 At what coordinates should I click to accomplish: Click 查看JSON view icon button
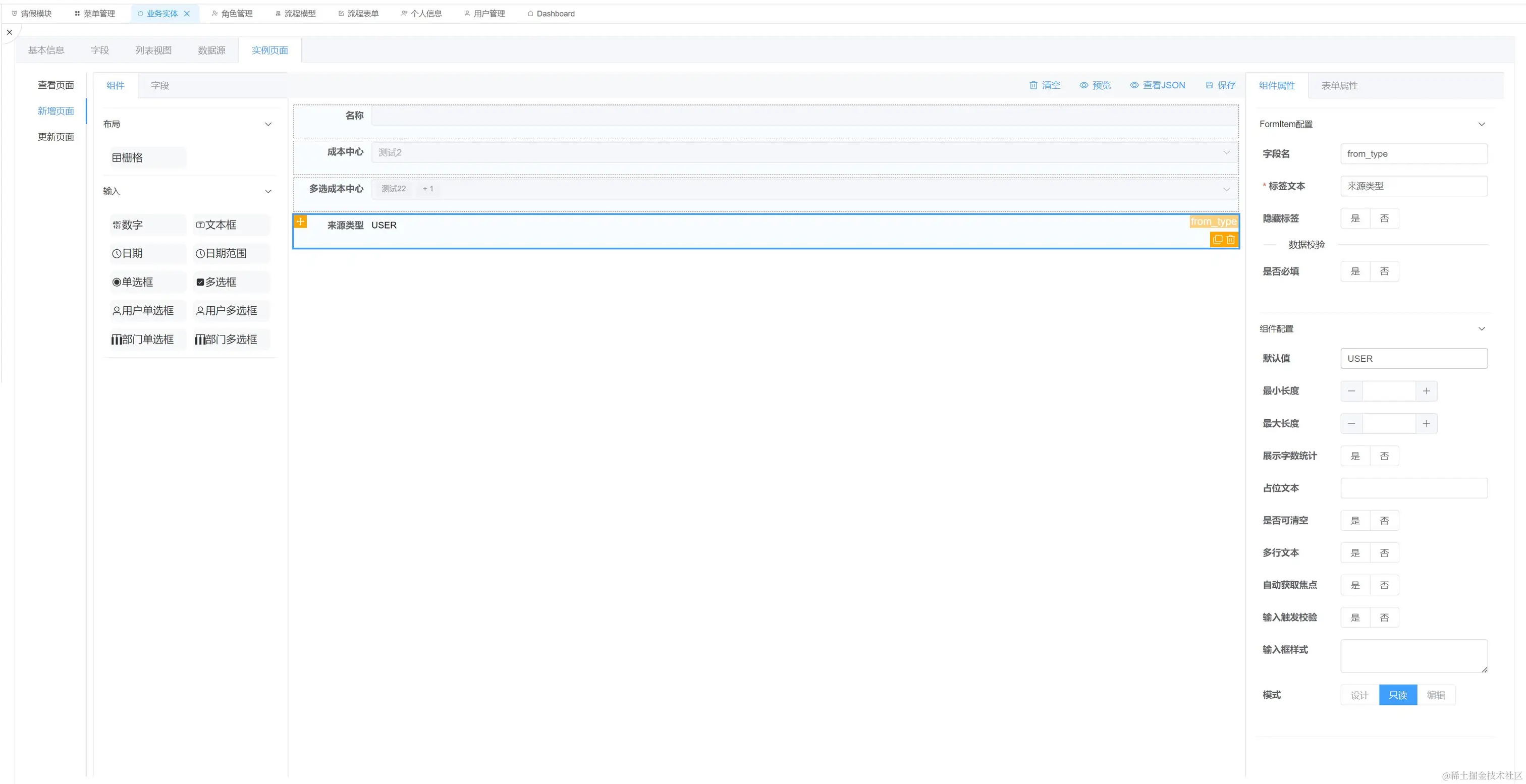(x=1157, y=85)
